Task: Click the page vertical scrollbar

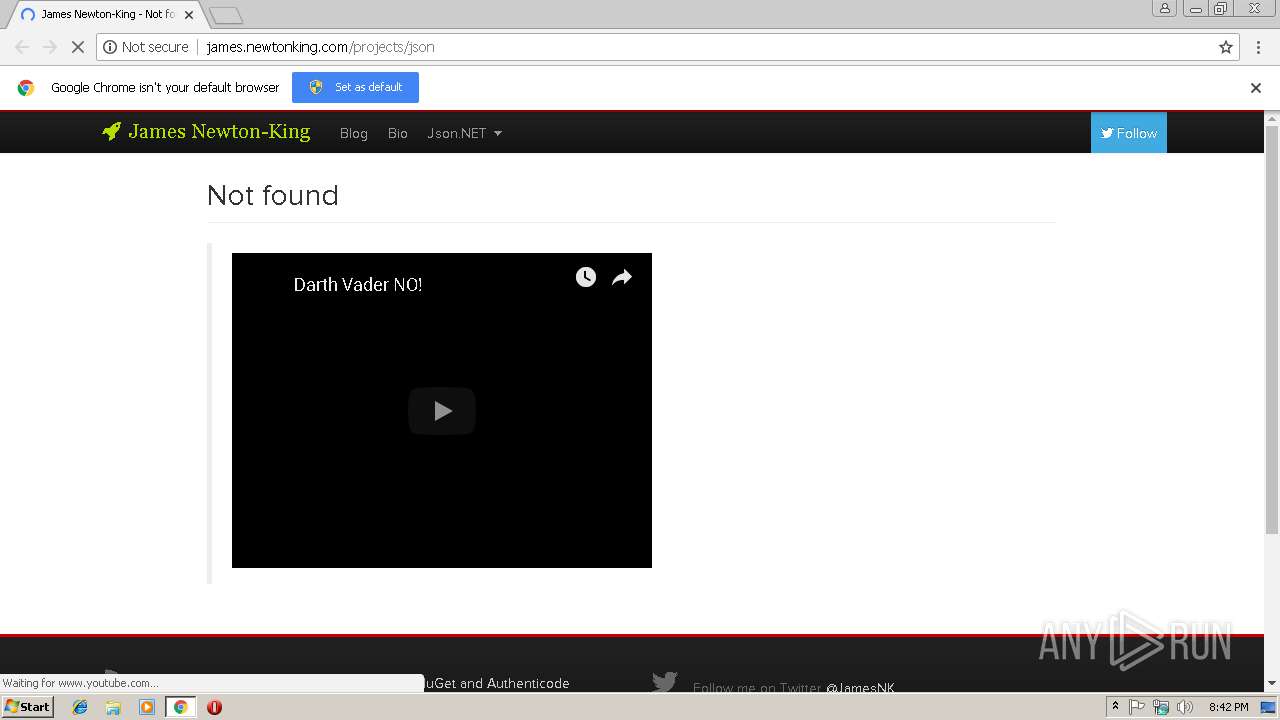Action: (1272, 330)
